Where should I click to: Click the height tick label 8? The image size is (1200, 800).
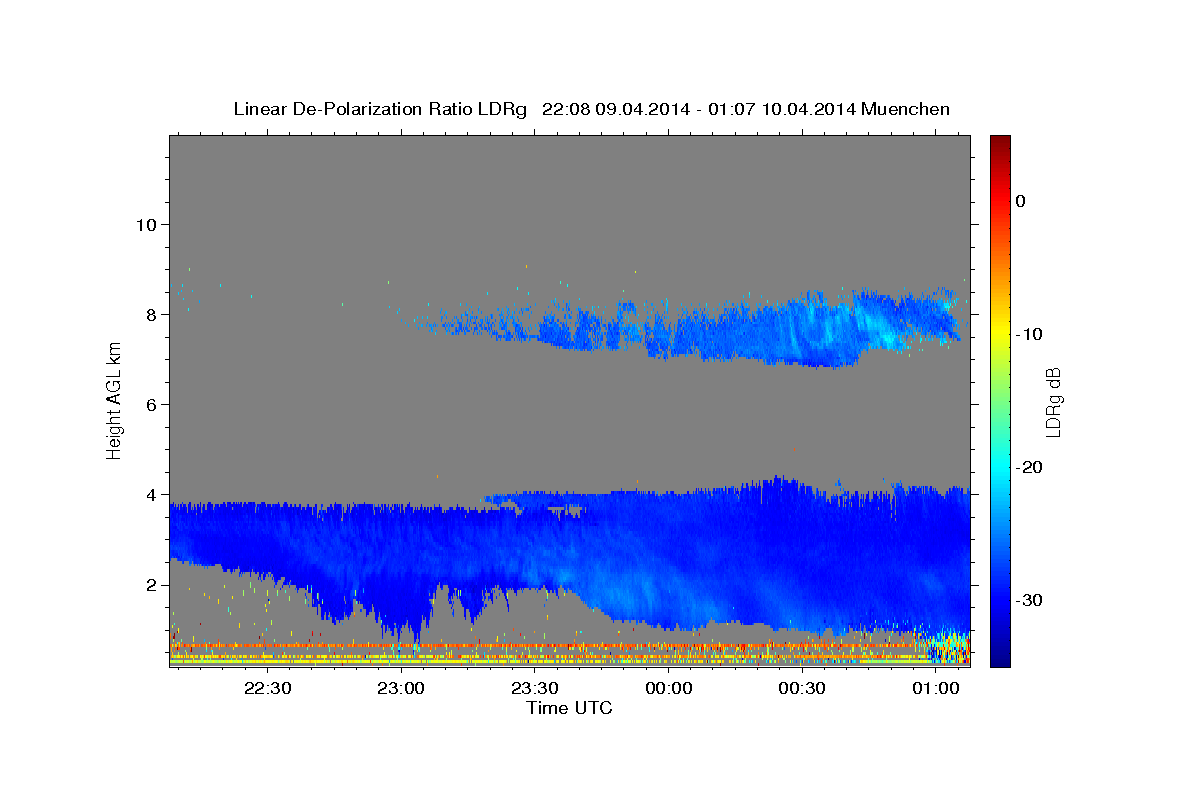pyautogui.click(x=152, y=314)
